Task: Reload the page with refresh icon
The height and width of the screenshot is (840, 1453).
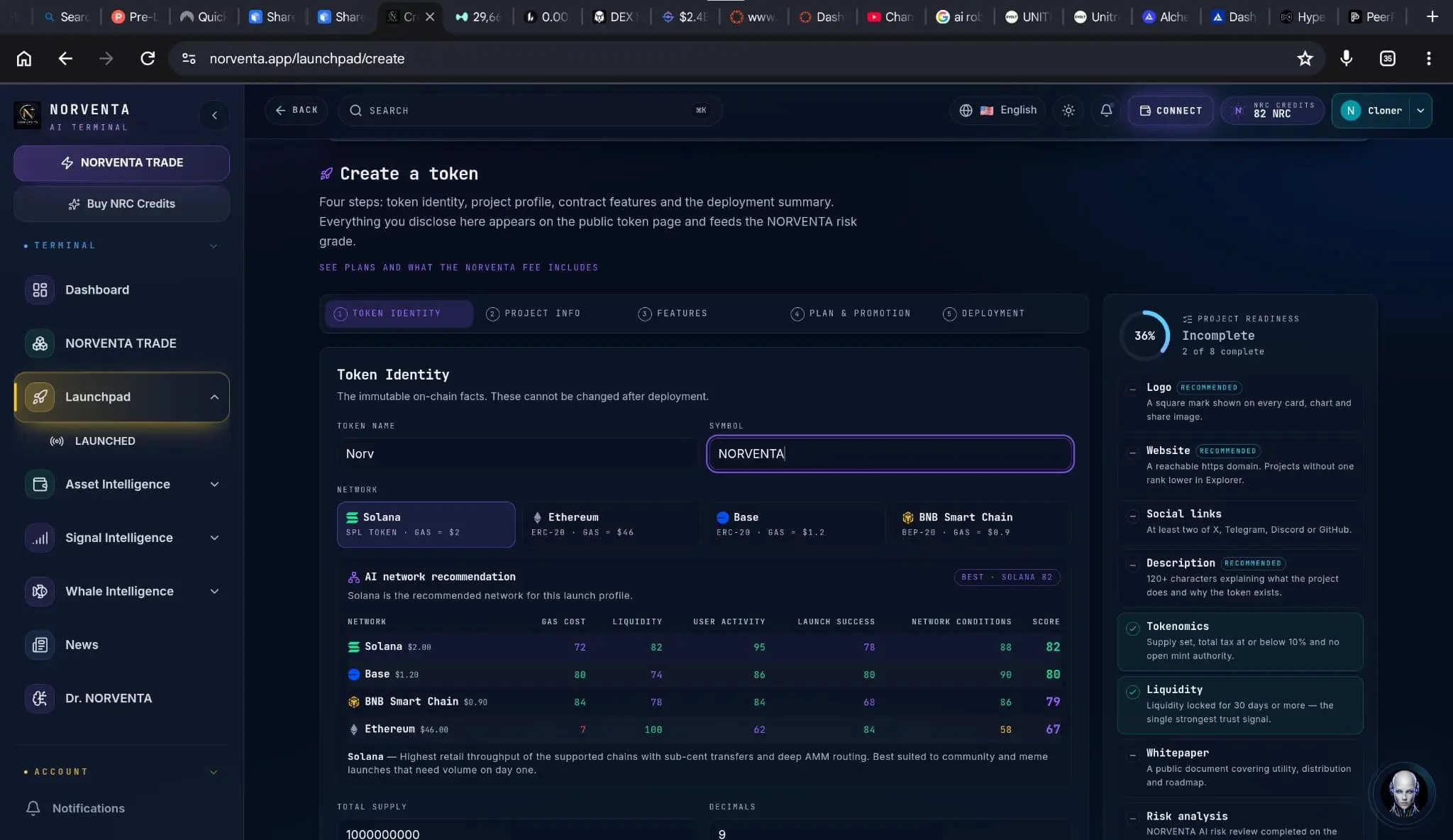Action: 148,59
